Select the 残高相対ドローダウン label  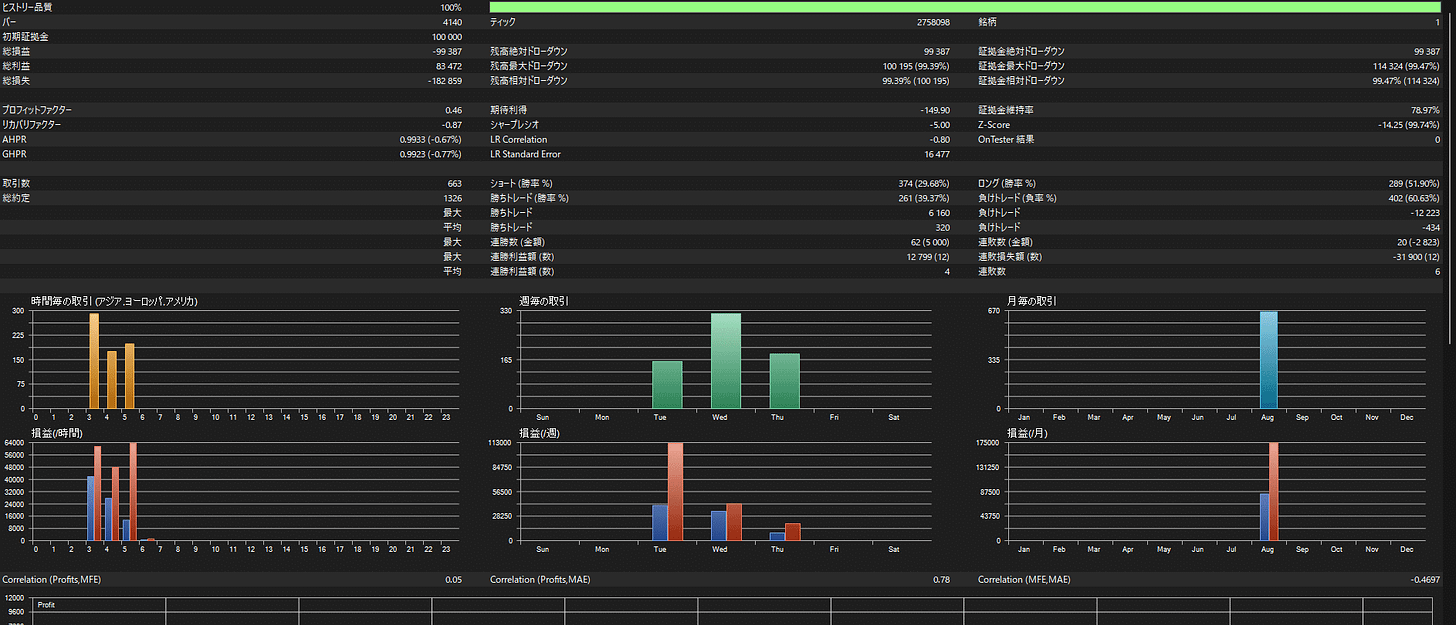coord(529,81)
